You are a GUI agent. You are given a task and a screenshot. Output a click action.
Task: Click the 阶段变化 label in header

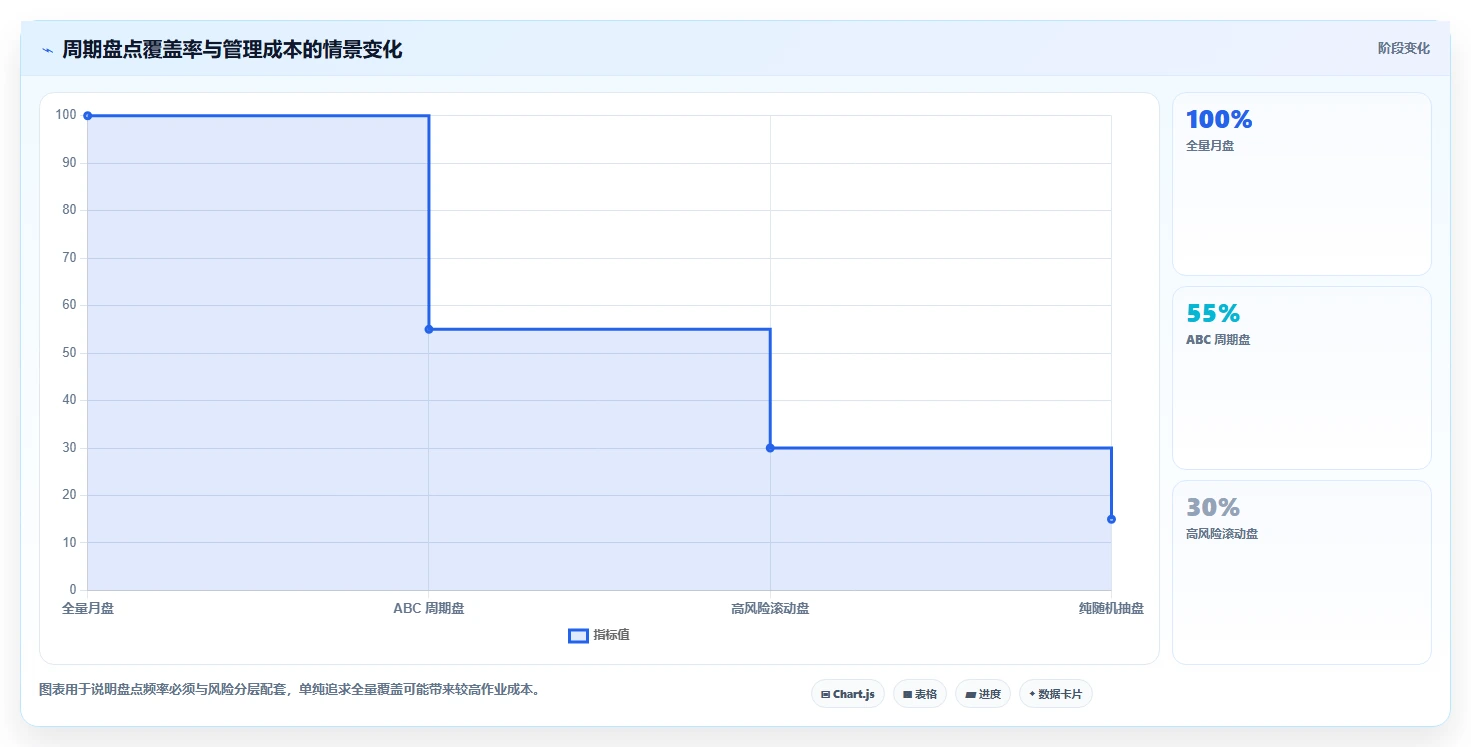tap(1403, 48)
